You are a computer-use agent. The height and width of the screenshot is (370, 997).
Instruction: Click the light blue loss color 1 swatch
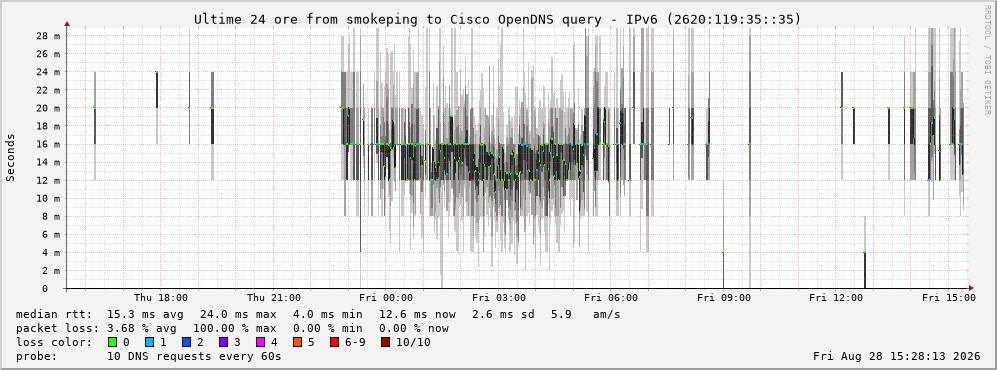149,342
